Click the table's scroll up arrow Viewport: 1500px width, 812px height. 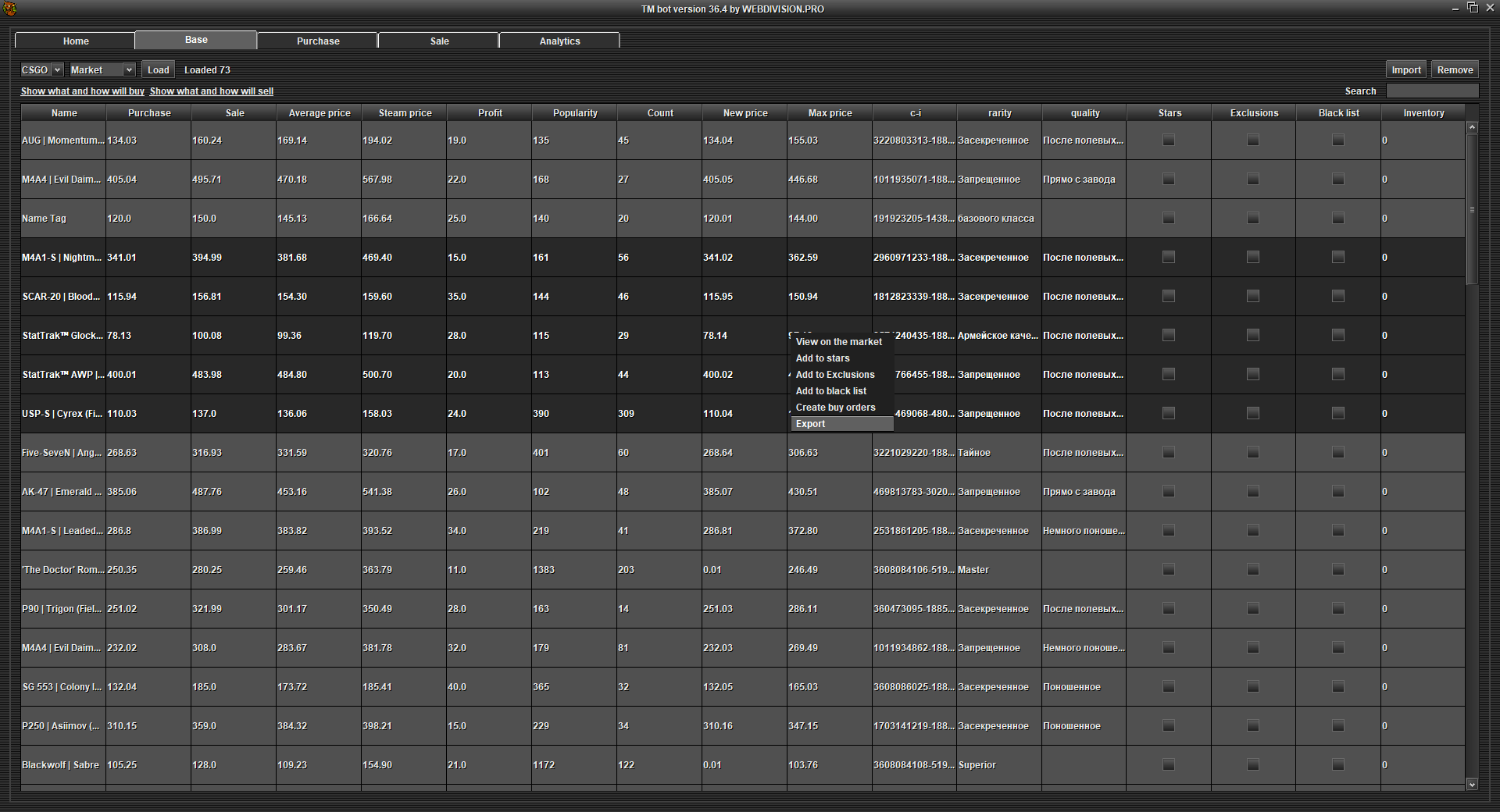click(1472, 127)
